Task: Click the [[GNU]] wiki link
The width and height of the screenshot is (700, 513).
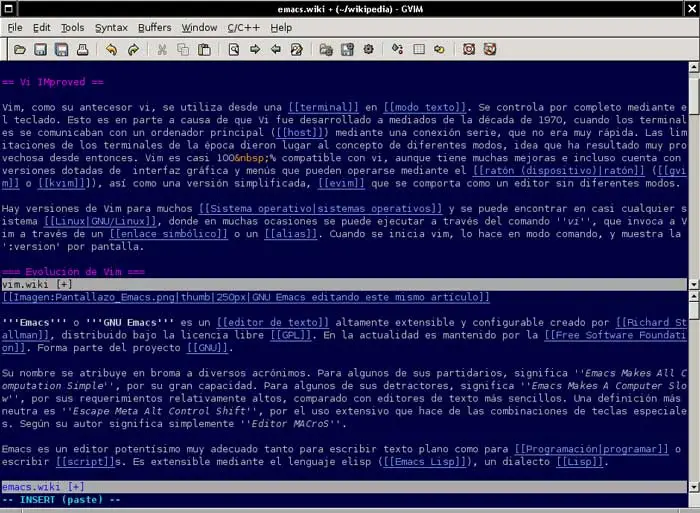Action: pyautogui.click(x=207, y=348)
